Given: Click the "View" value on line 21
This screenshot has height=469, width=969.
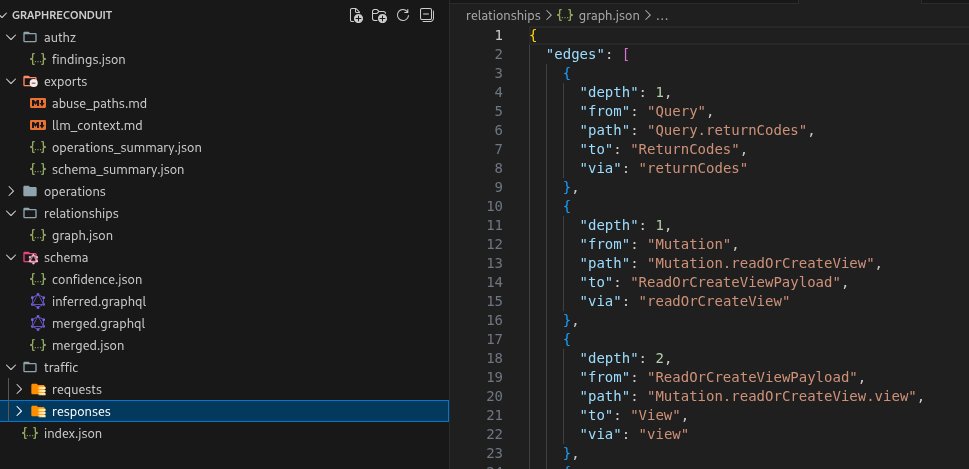Looking at the screenshot, I should tap(655, 415).
